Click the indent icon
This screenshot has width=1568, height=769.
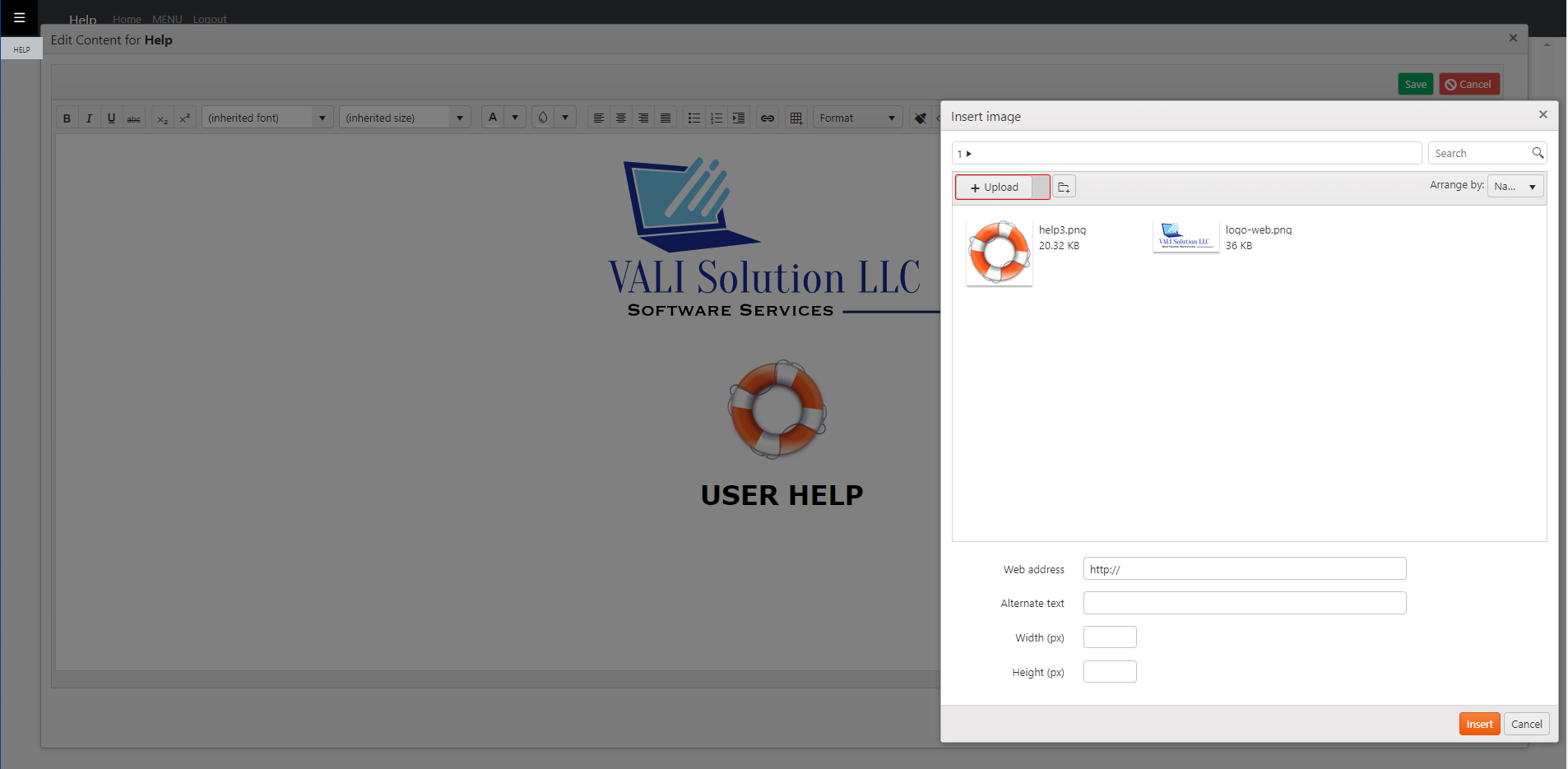click(x=739, y=118)
